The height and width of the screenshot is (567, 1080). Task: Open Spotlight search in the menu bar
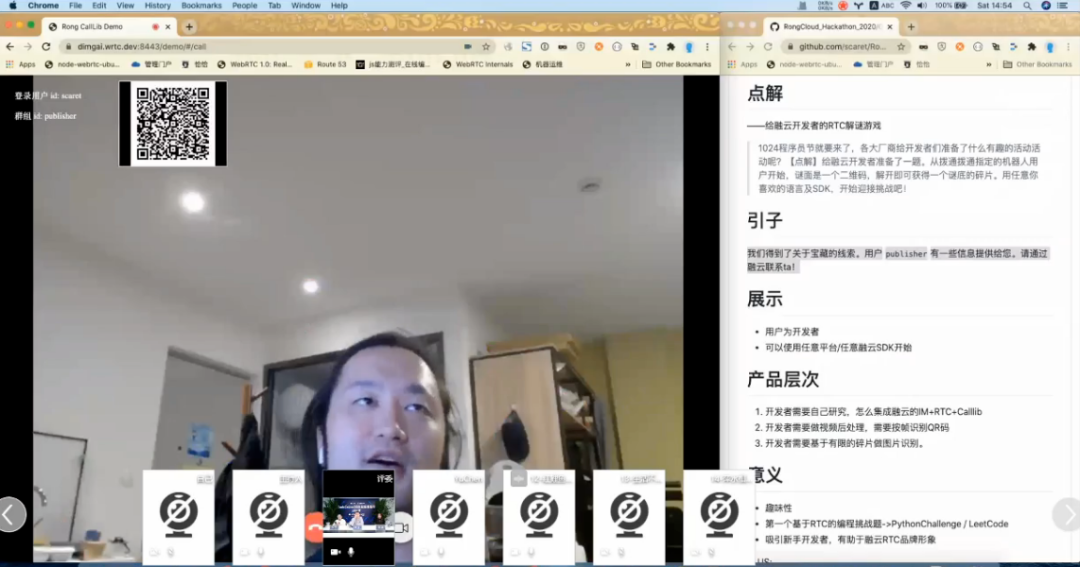(1027, 6)
